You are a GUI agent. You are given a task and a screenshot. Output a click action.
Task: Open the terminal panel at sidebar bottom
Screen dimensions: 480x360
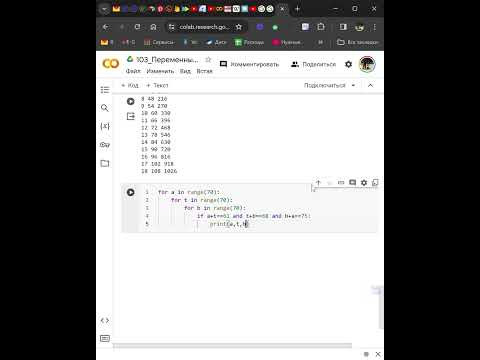(x=105, y=338)
